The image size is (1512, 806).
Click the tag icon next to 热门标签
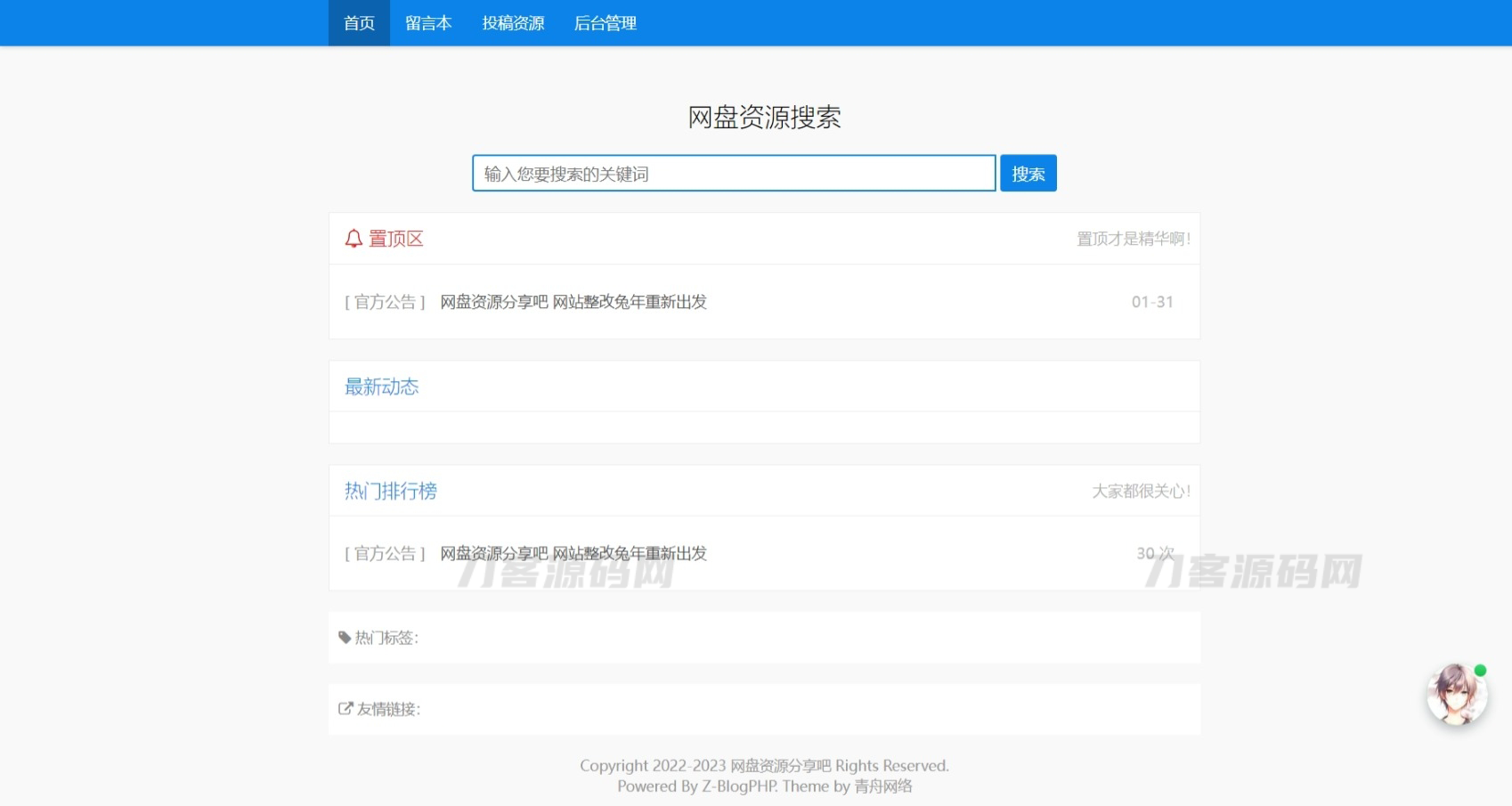click(x=345, y=637)
